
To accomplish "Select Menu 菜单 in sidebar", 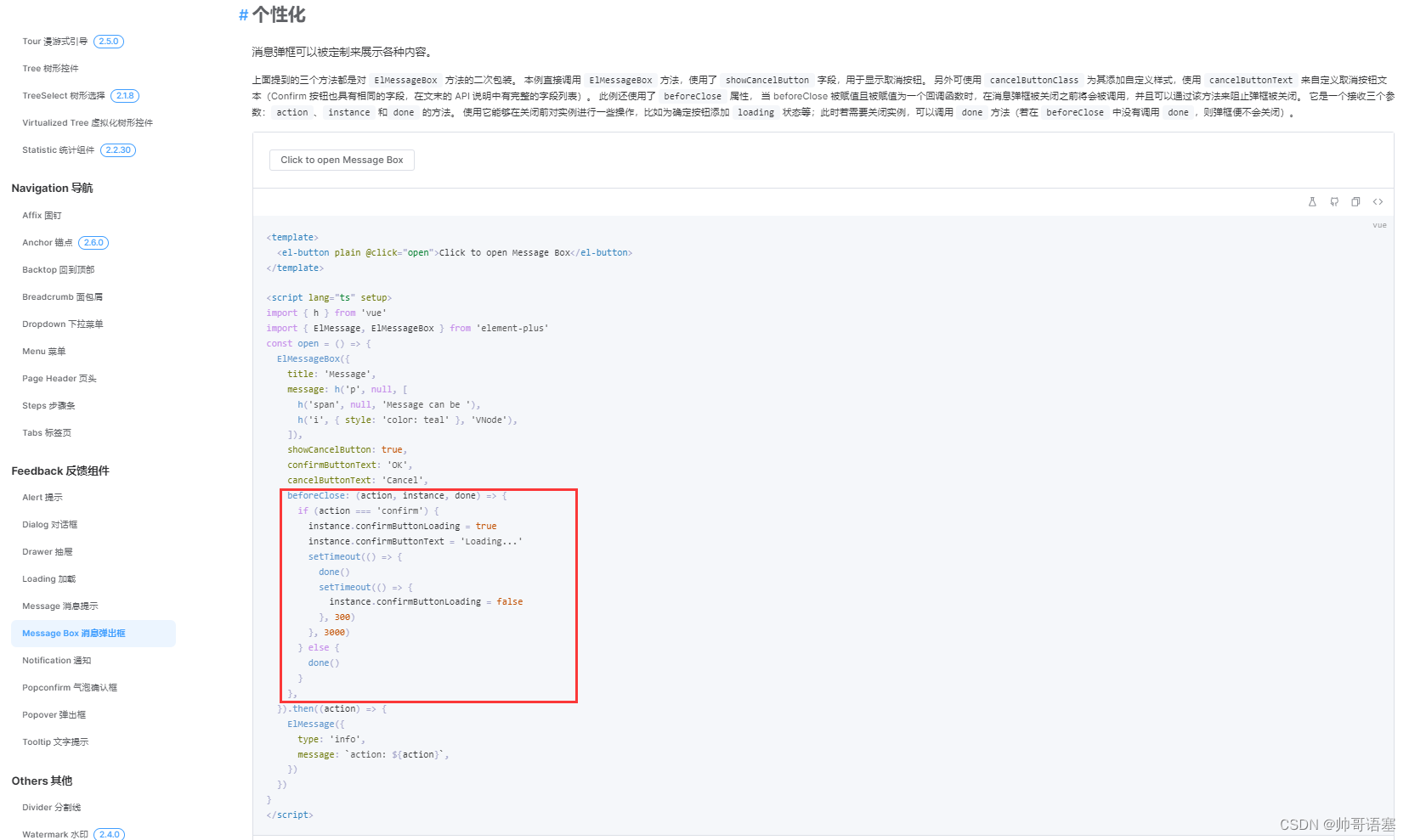I will tap(43, 352).
